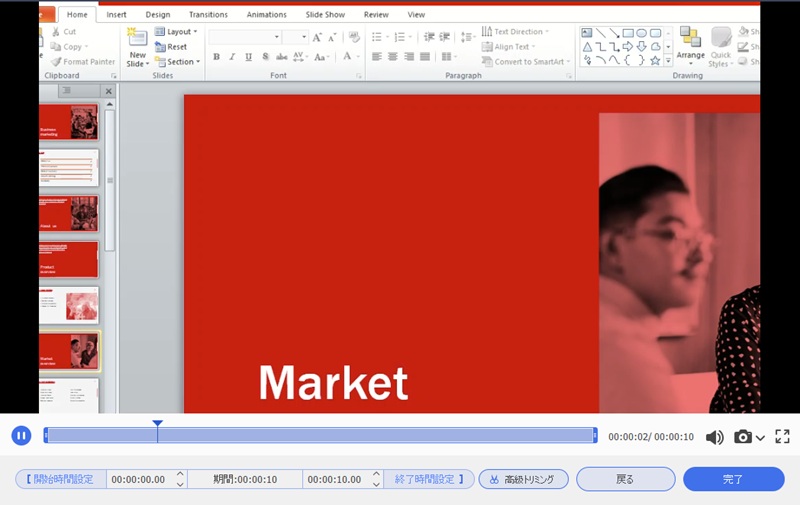Viewport: 800px width, 505px height.
Task: Click the start time field 00:00:00.00
Action: pyautogui.click(x=138, y=479)
